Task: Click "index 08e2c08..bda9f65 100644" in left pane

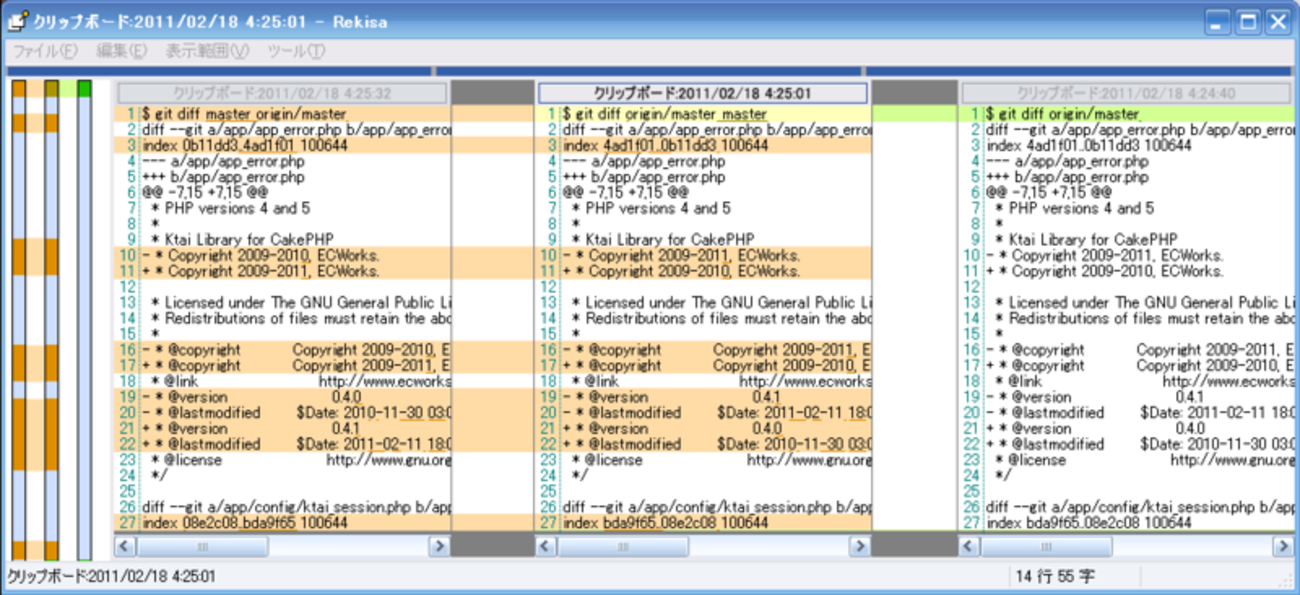Action: (244, 523)
